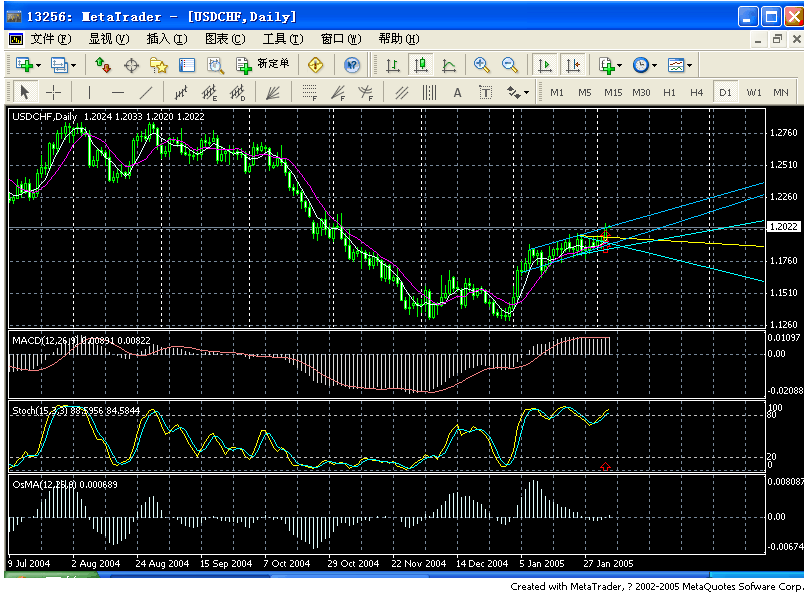Click the 新定单 new order button
Screen dimensions: 811x594
coord(263,65)
